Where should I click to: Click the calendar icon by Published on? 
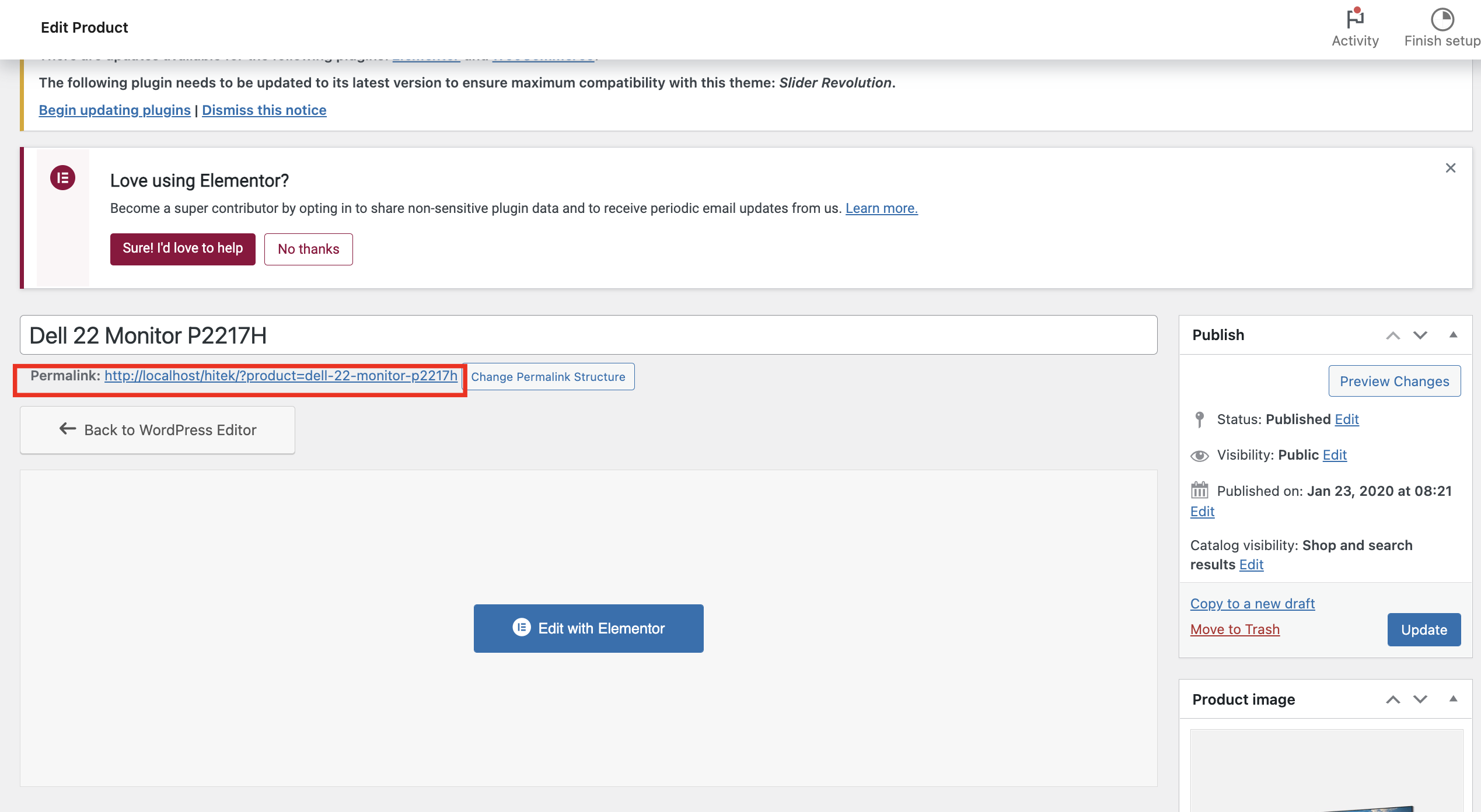click(1199, 490)
